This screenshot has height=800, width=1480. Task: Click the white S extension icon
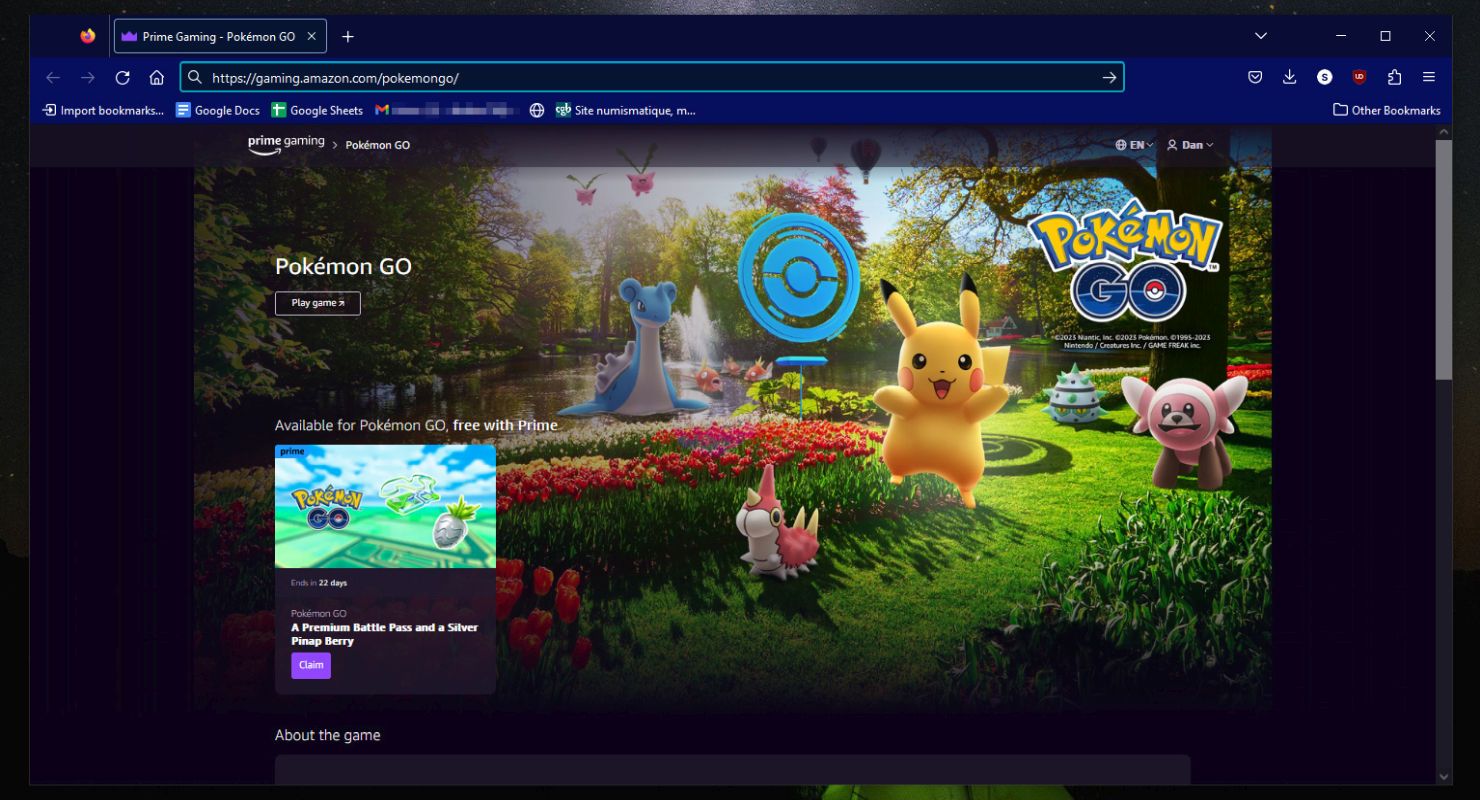(x=1324, y=77)
